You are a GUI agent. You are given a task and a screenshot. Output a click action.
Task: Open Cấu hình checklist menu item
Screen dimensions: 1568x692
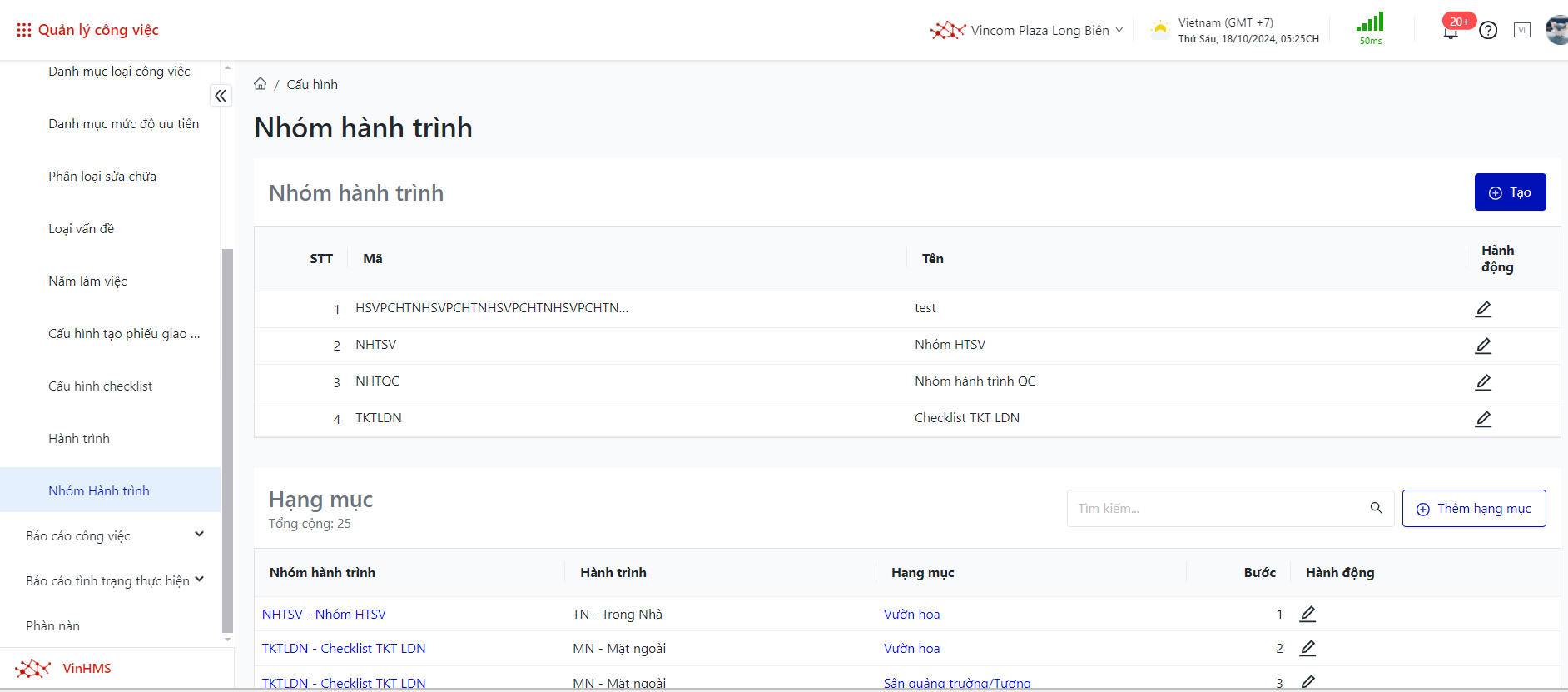pos(101,386)
